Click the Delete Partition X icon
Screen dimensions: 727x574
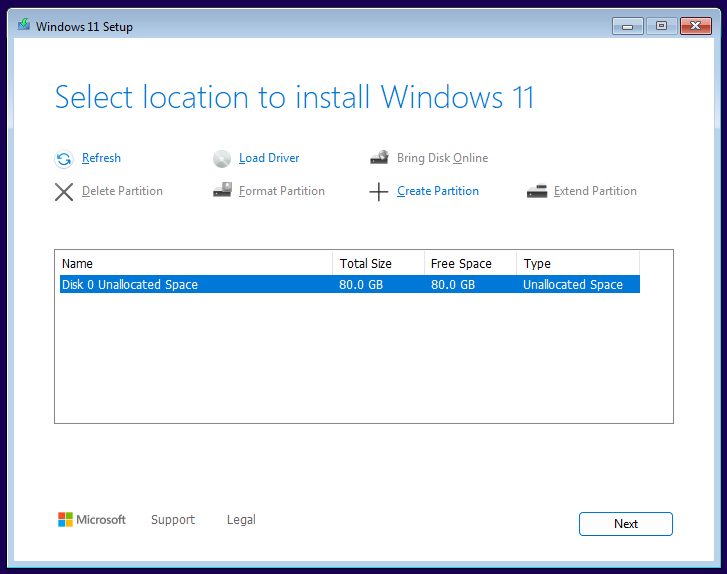click(64, 192)
